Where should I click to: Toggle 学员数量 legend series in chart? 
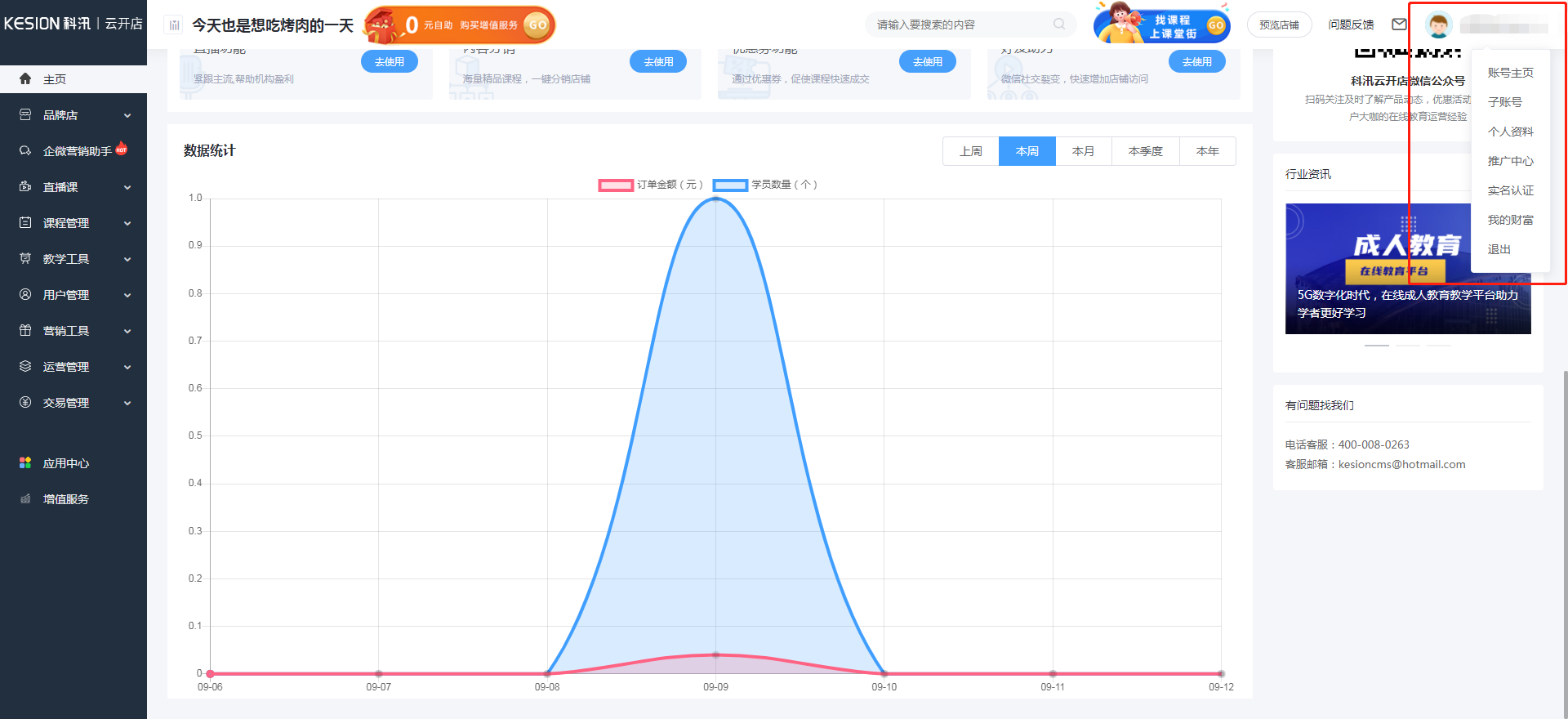point(764,185)
